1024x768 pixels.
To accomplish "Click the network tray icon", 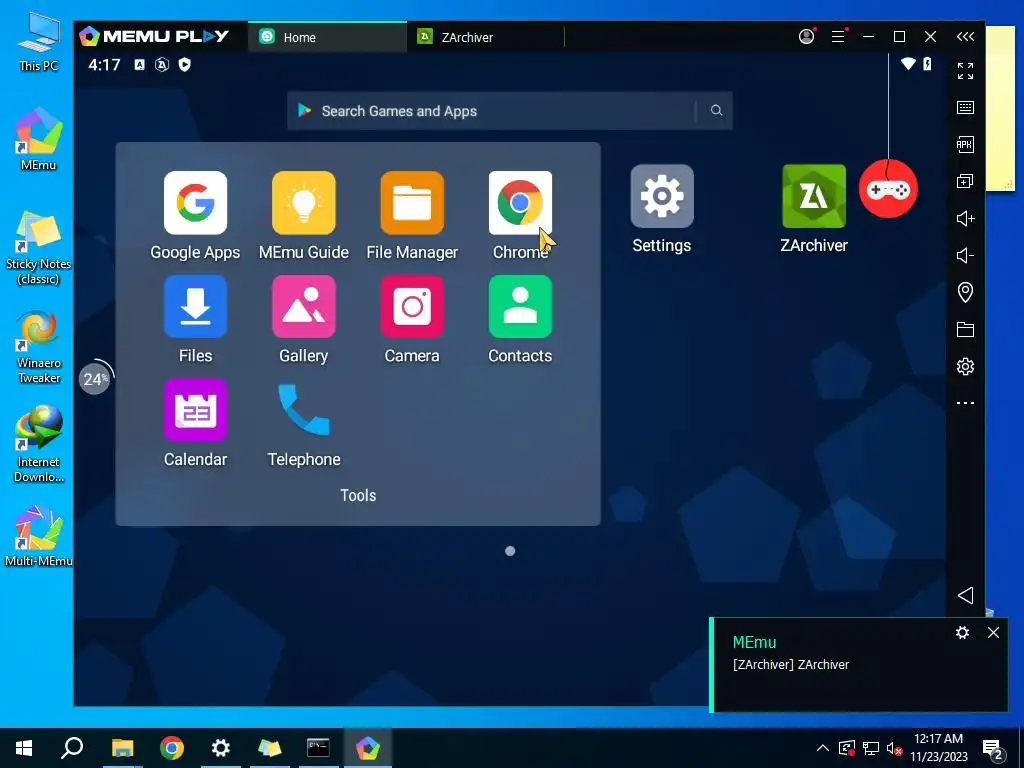I will coord(871,748).
